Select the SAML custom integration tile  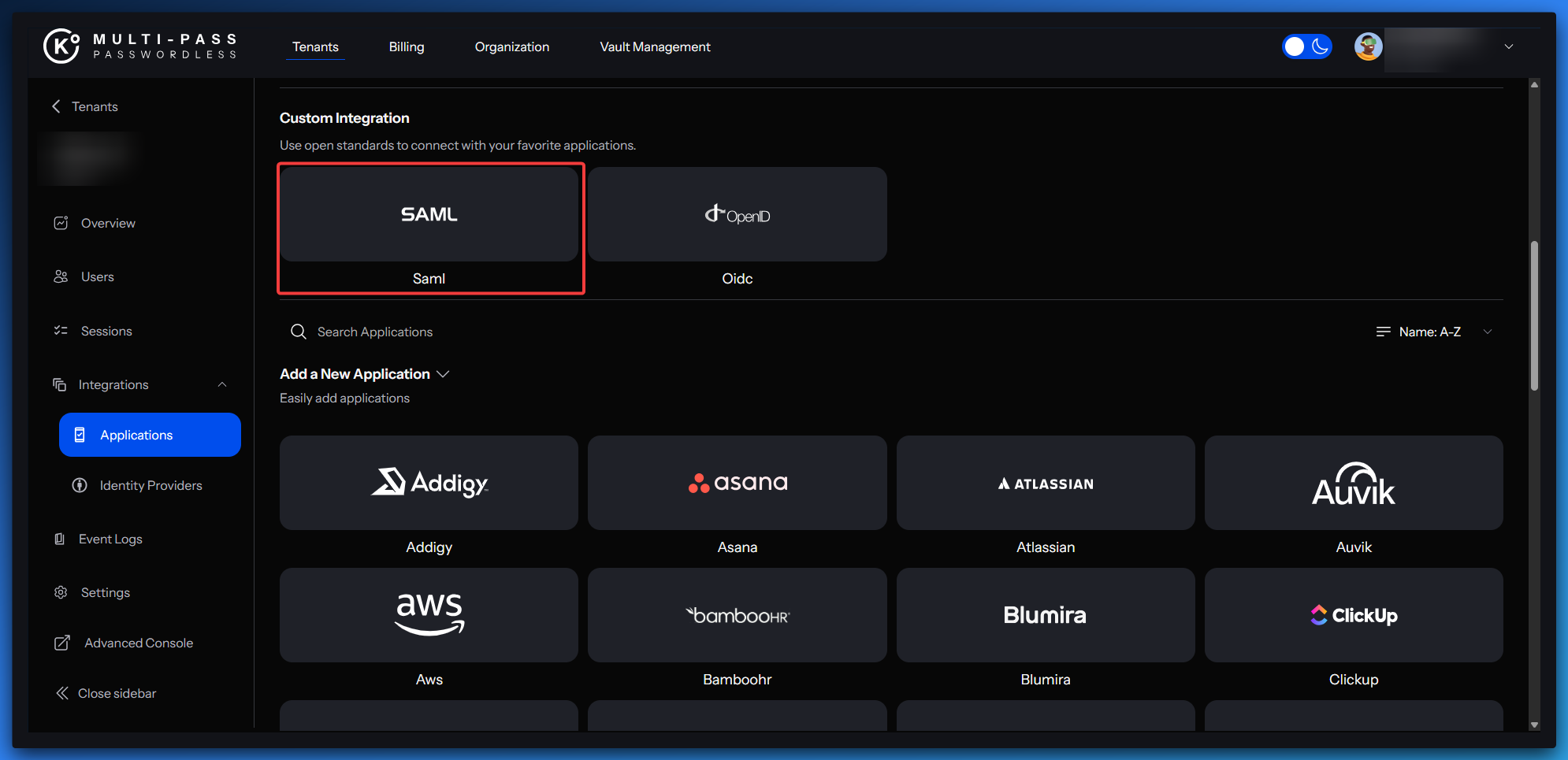click(429, 214)
